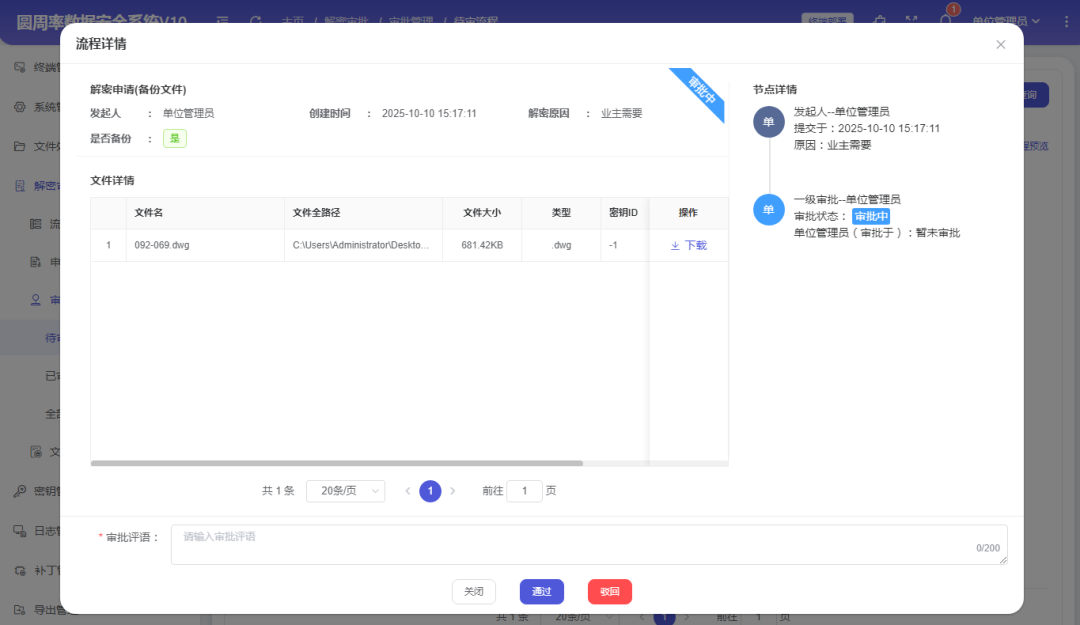The image size is (1080, 625).
Task: Open the three-dot menu at top right
Action: click(x=1066, y=20)
